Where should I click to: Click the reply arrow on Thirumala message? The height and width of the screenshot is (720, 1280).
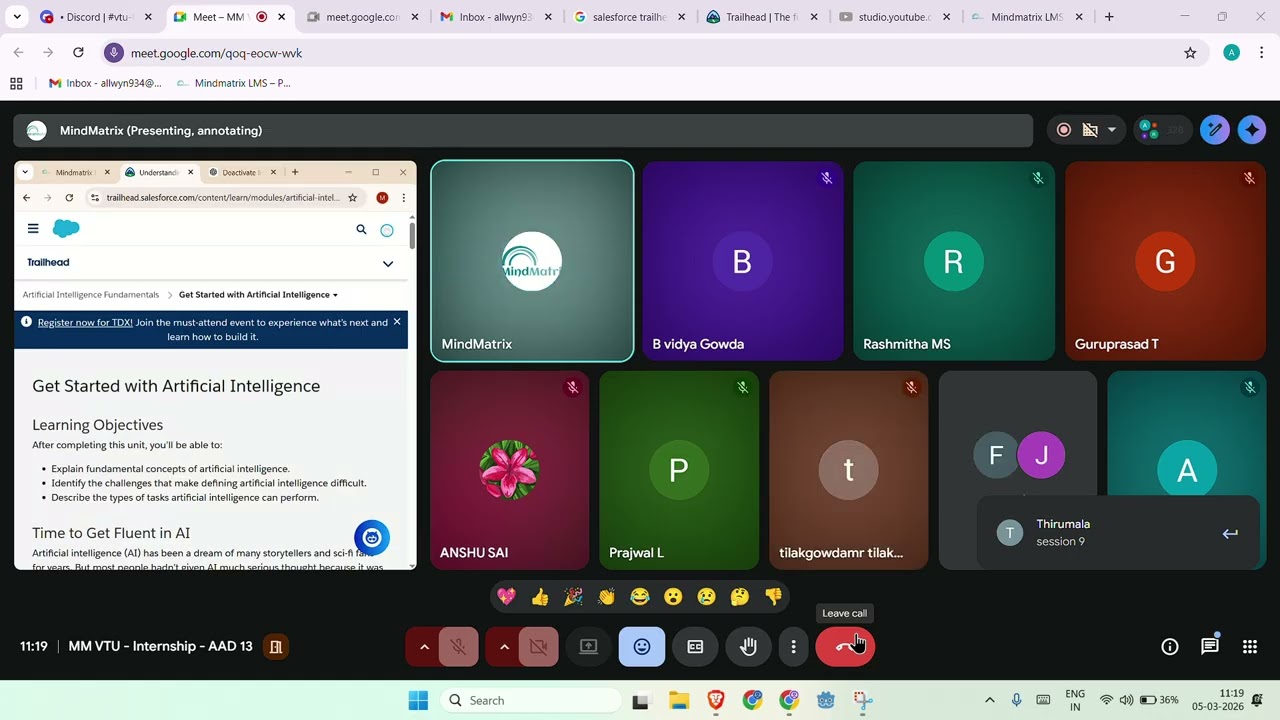(1230, 534)
